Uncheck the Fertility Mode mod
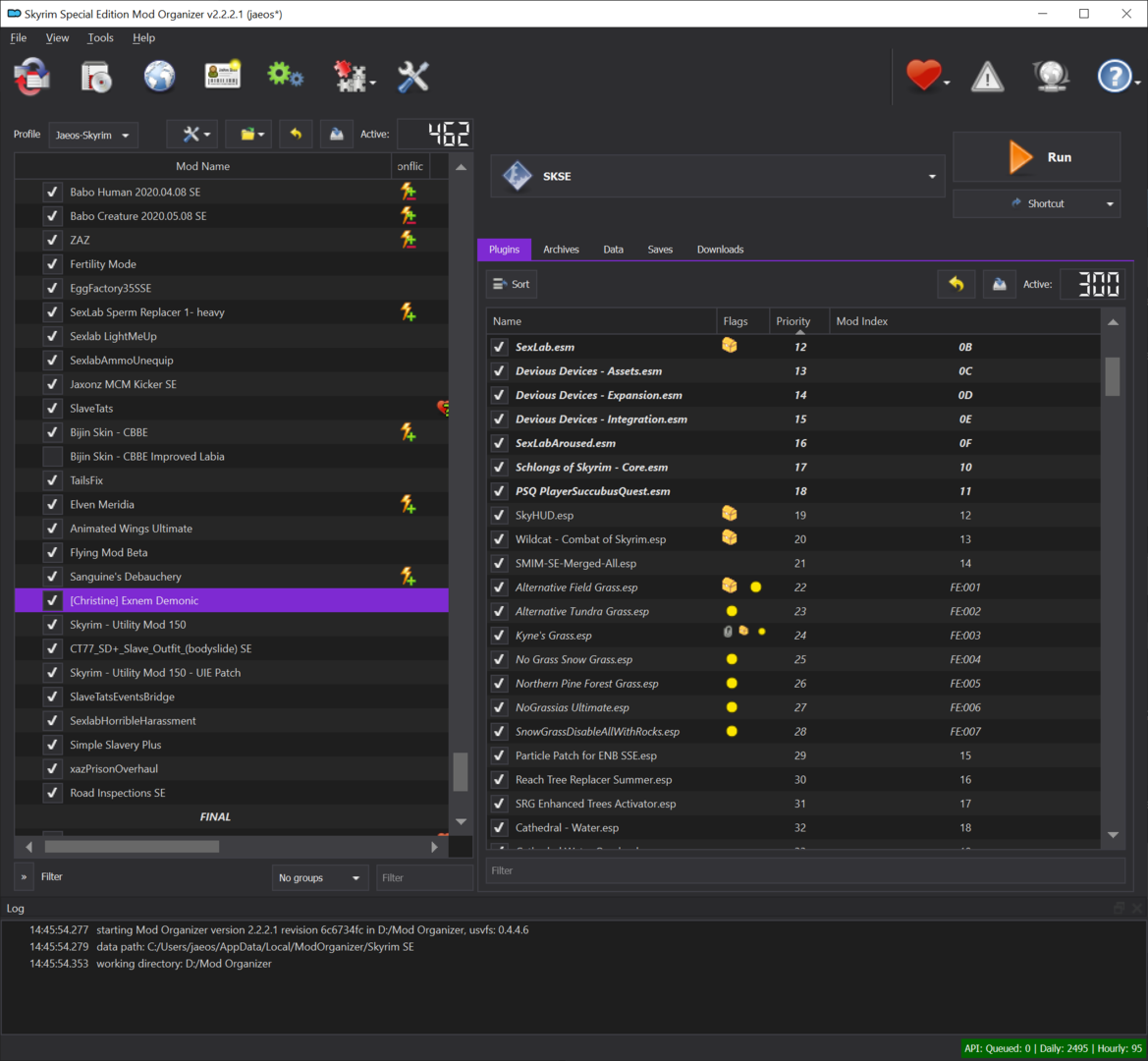Screen dimensions: 1148x1061 point(52,263)
